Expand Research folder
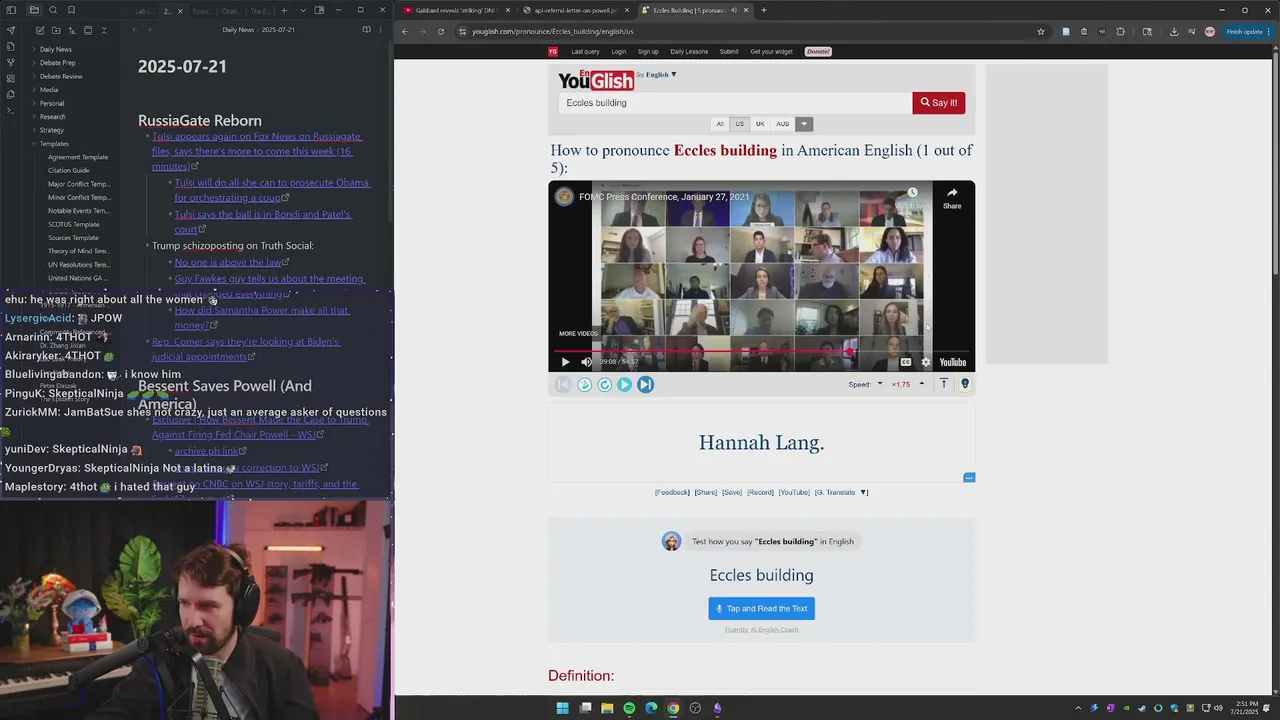The image size is (1280, 720). click(x=52, y=117)
